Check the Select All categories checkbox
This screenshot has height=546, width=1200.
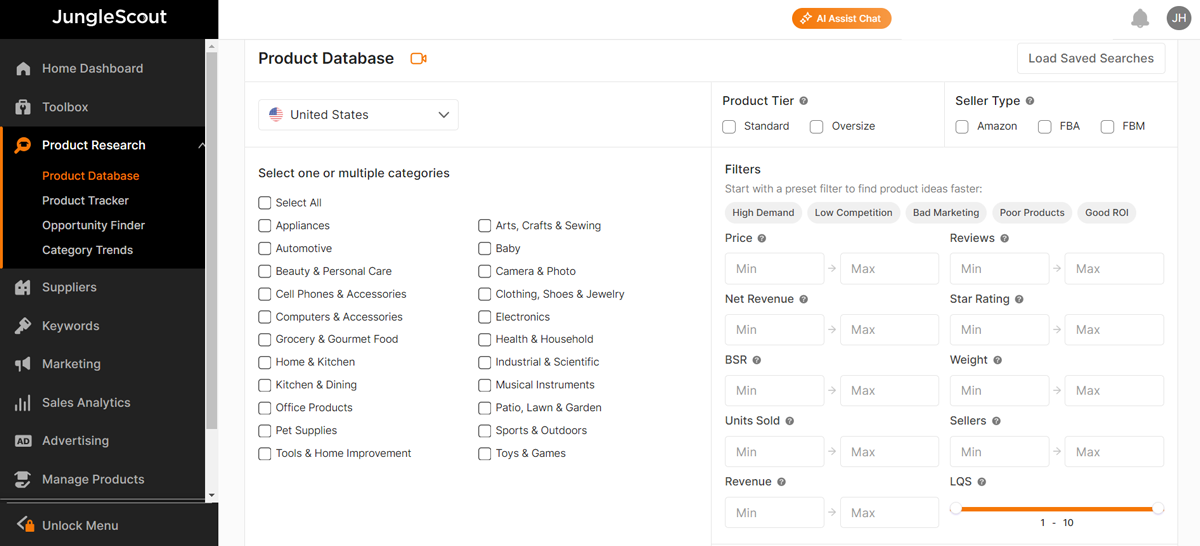click(265, 203)
